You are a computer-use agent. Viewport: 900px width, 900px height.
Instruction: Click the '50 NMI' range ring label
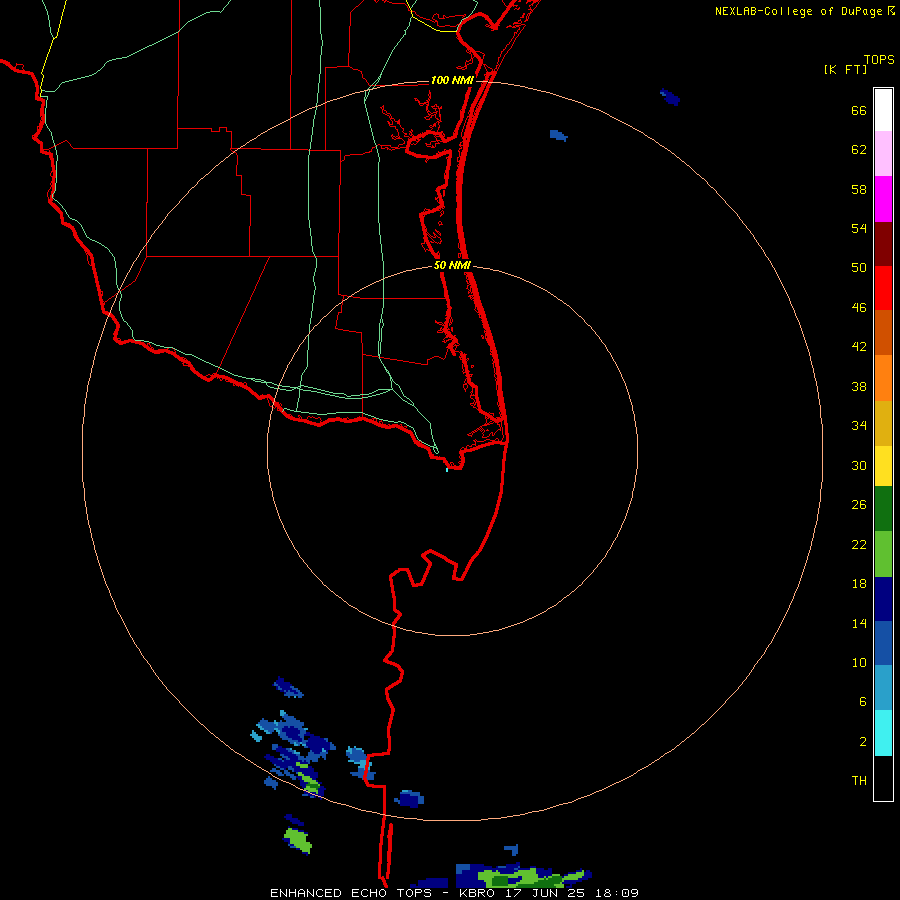[452, 265]
